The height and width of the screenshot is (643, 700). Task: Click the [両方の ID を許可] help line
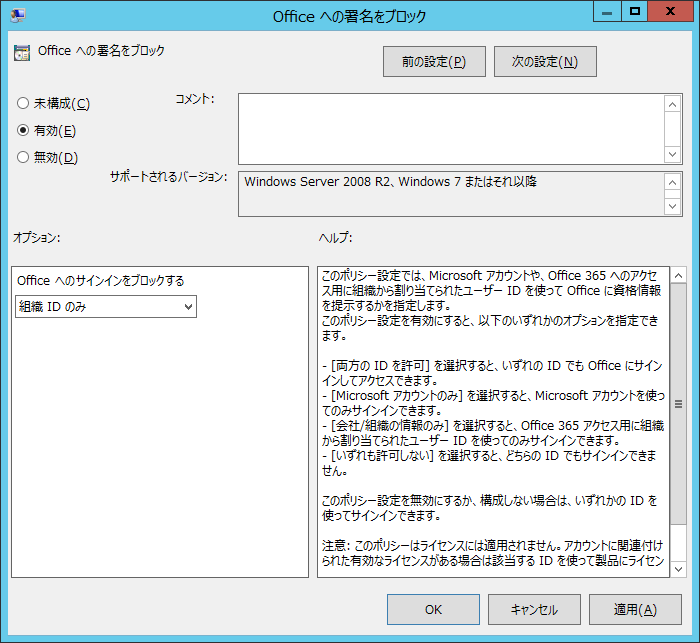click(x=492, y=366)
